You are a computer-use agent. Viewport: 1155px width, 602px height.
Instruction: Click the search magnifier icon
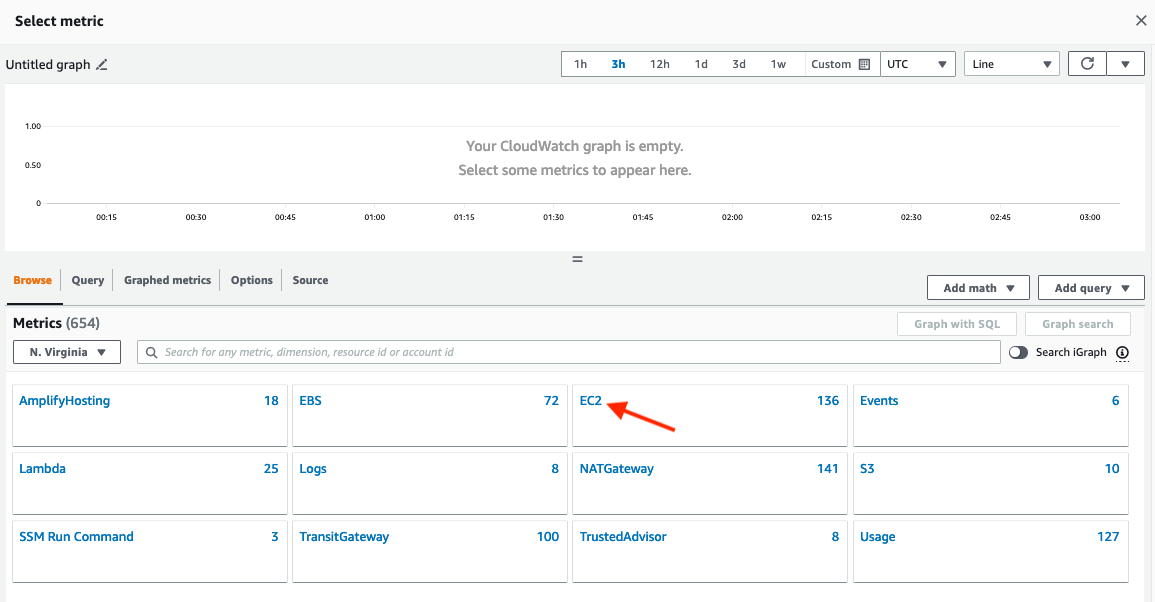[151, 352]
